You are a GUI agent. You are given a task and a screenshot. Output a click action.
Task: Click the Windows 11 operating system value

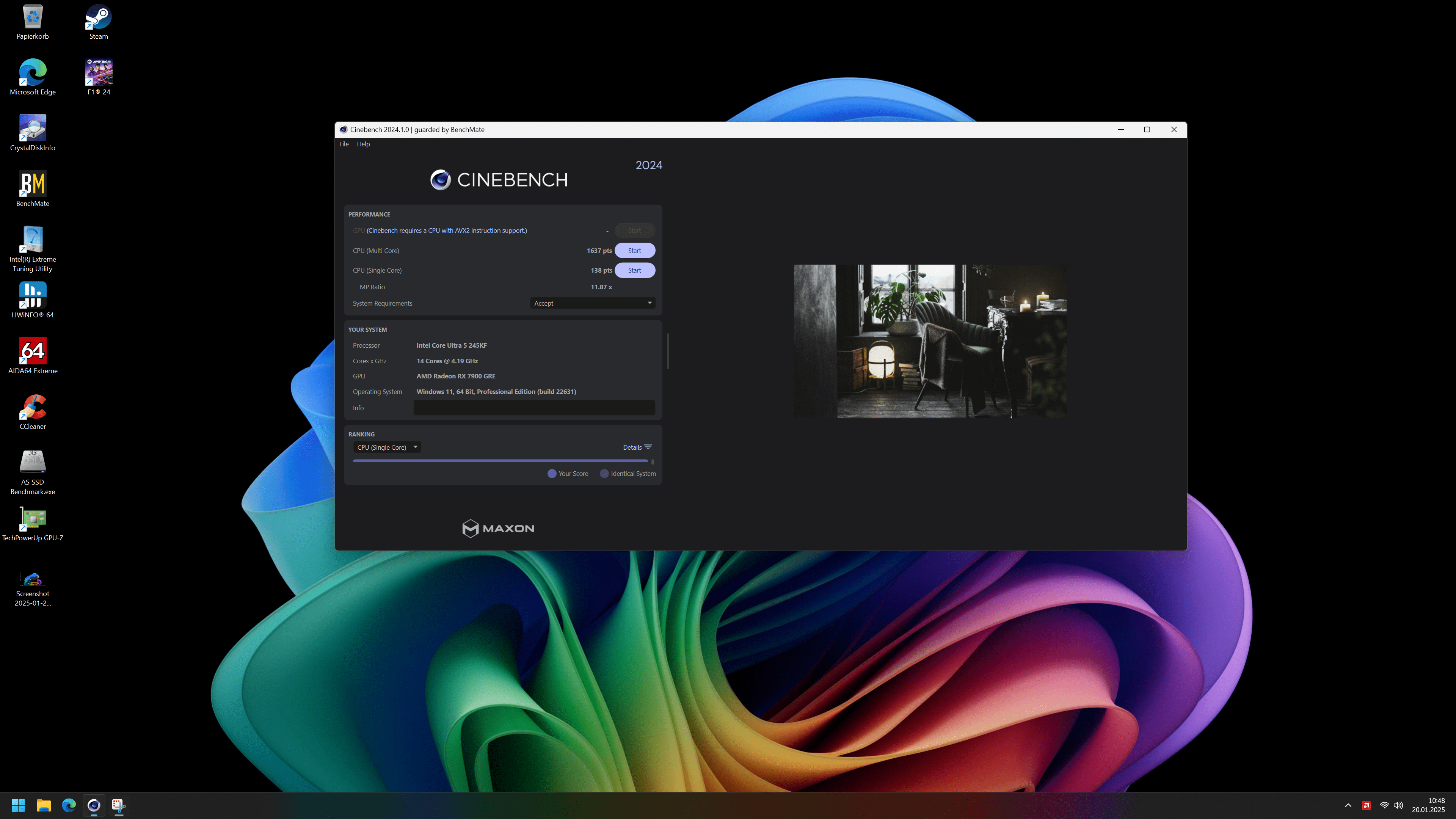(x=496, y=392)
